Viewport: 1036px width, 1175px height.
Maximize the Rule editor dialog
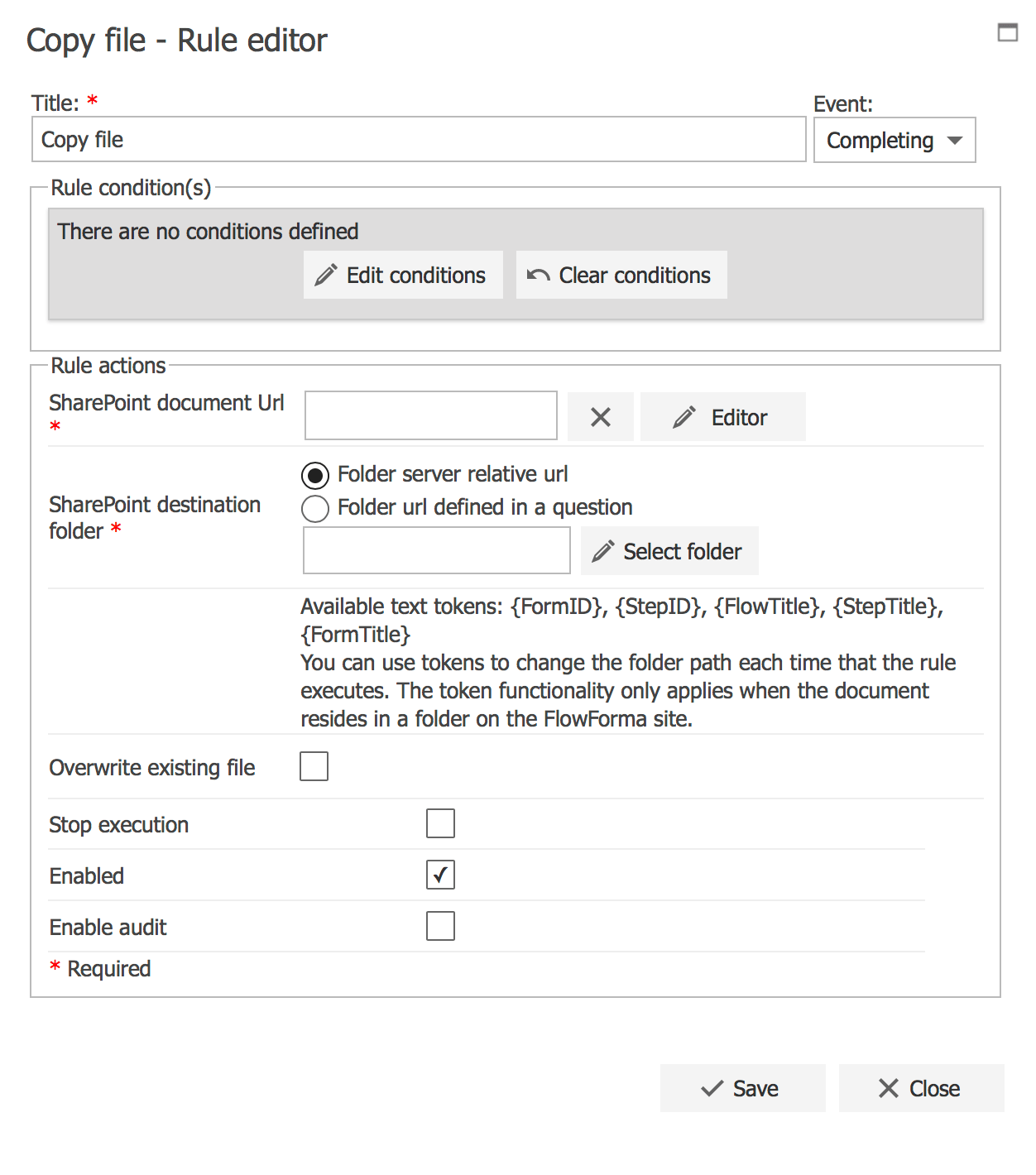click(x=1007, y=32)
